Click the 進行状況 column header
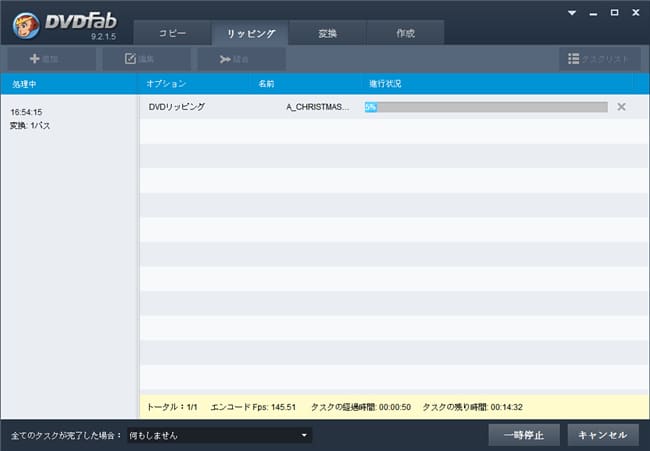The width and height of the screenshot is (650, 451). pyautogui.click(x=385, y=83)
